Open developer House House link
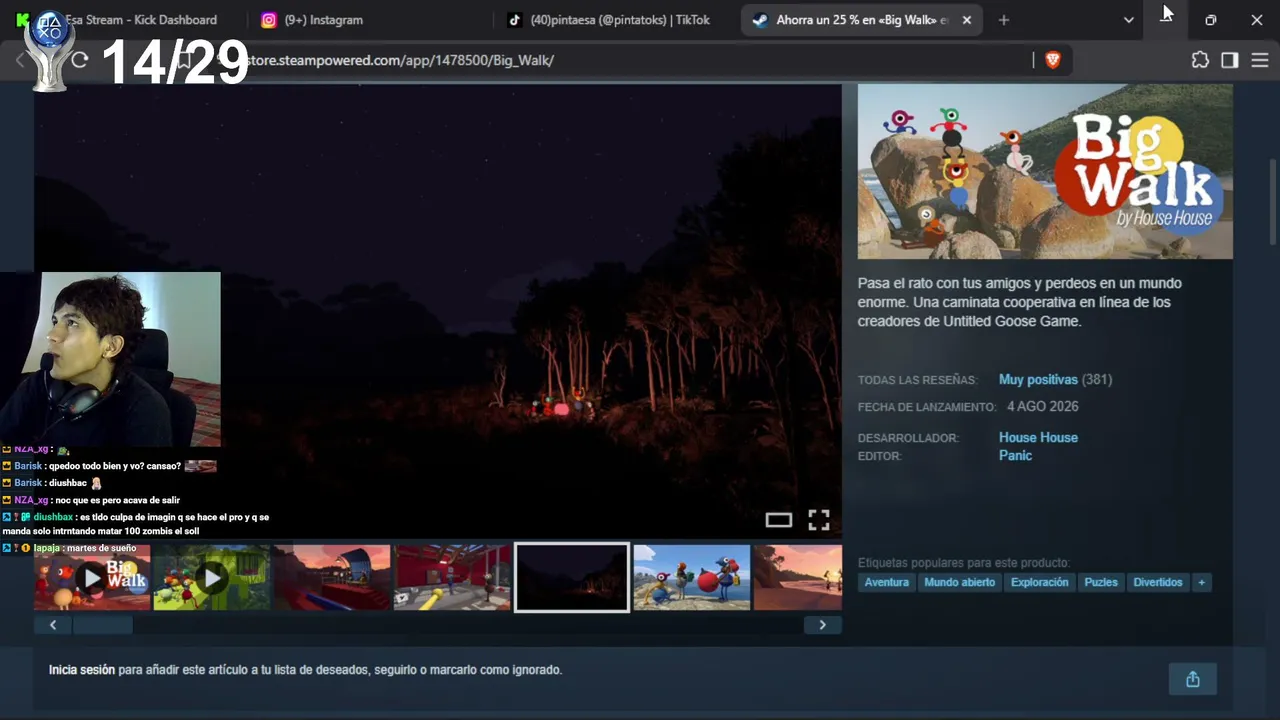Image resolution: width=1280 pixels, height=720 pixels. pos(1038,438)
